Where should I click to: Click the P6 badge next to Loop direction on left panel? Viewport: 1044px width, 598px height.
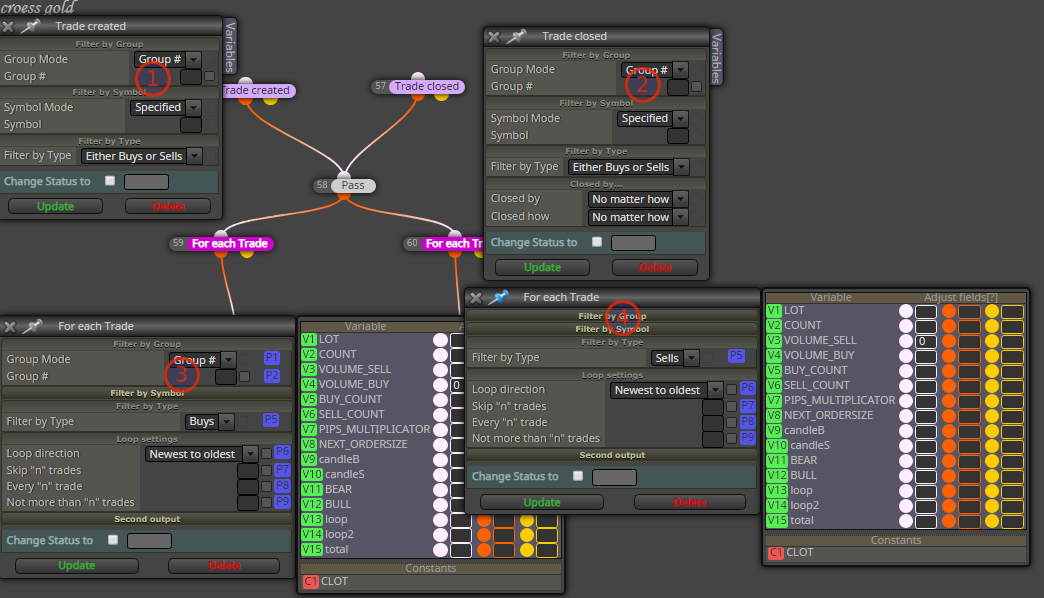coord(282,451)
